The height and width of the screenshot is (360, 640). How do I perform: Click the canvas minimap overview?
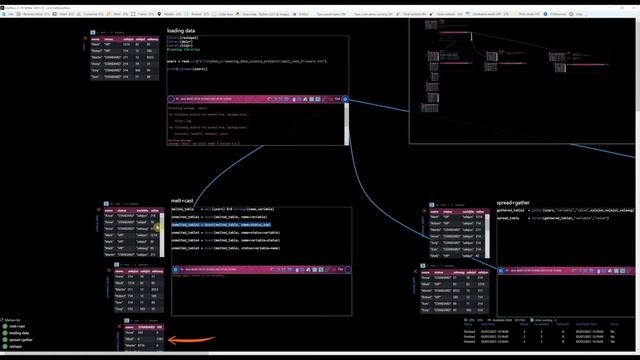[522, 81]
